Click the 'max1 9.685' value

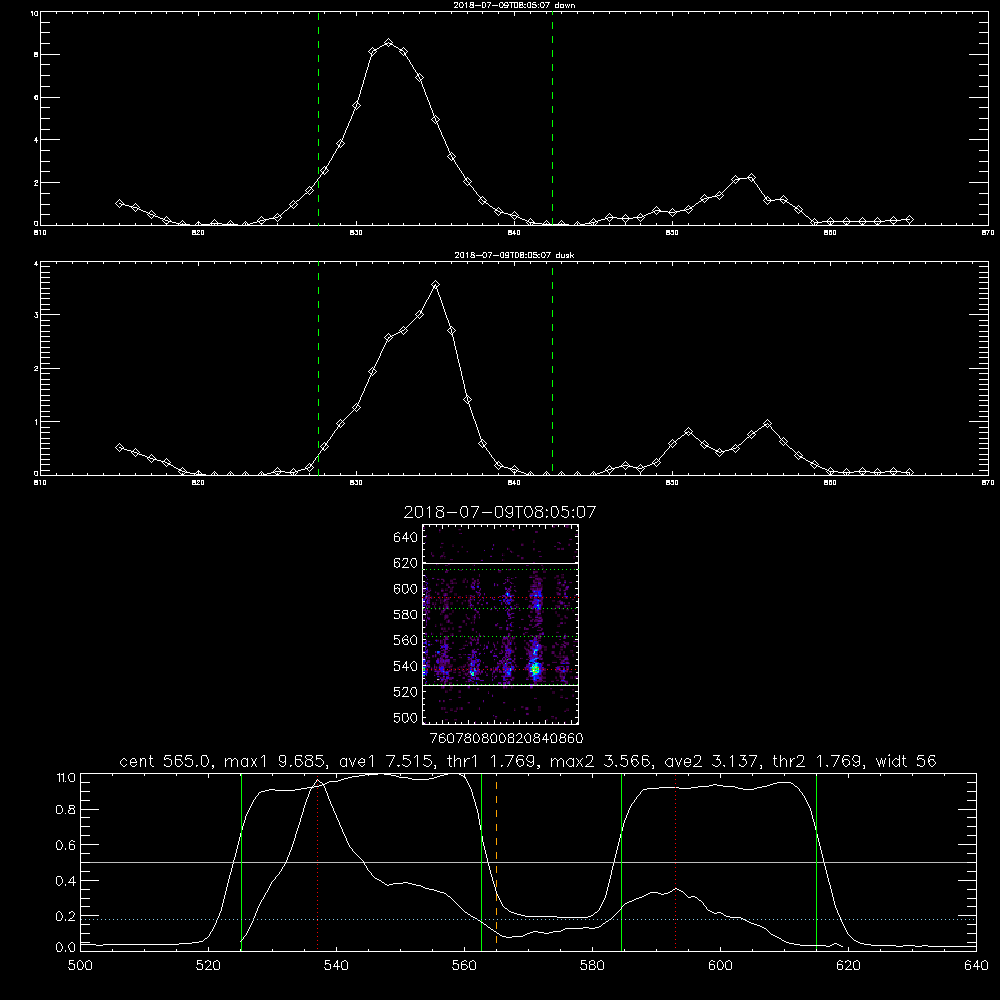coord(272,761)
